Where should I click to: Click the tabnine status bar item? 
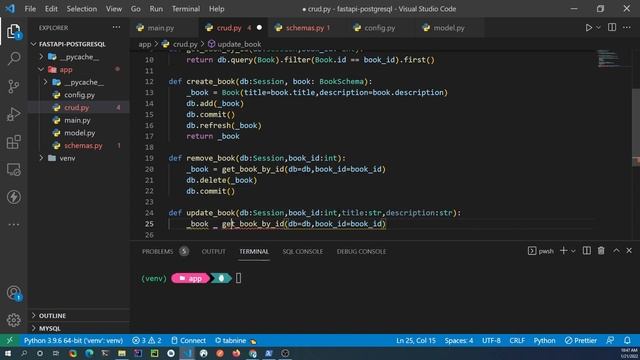click(236, 340)
